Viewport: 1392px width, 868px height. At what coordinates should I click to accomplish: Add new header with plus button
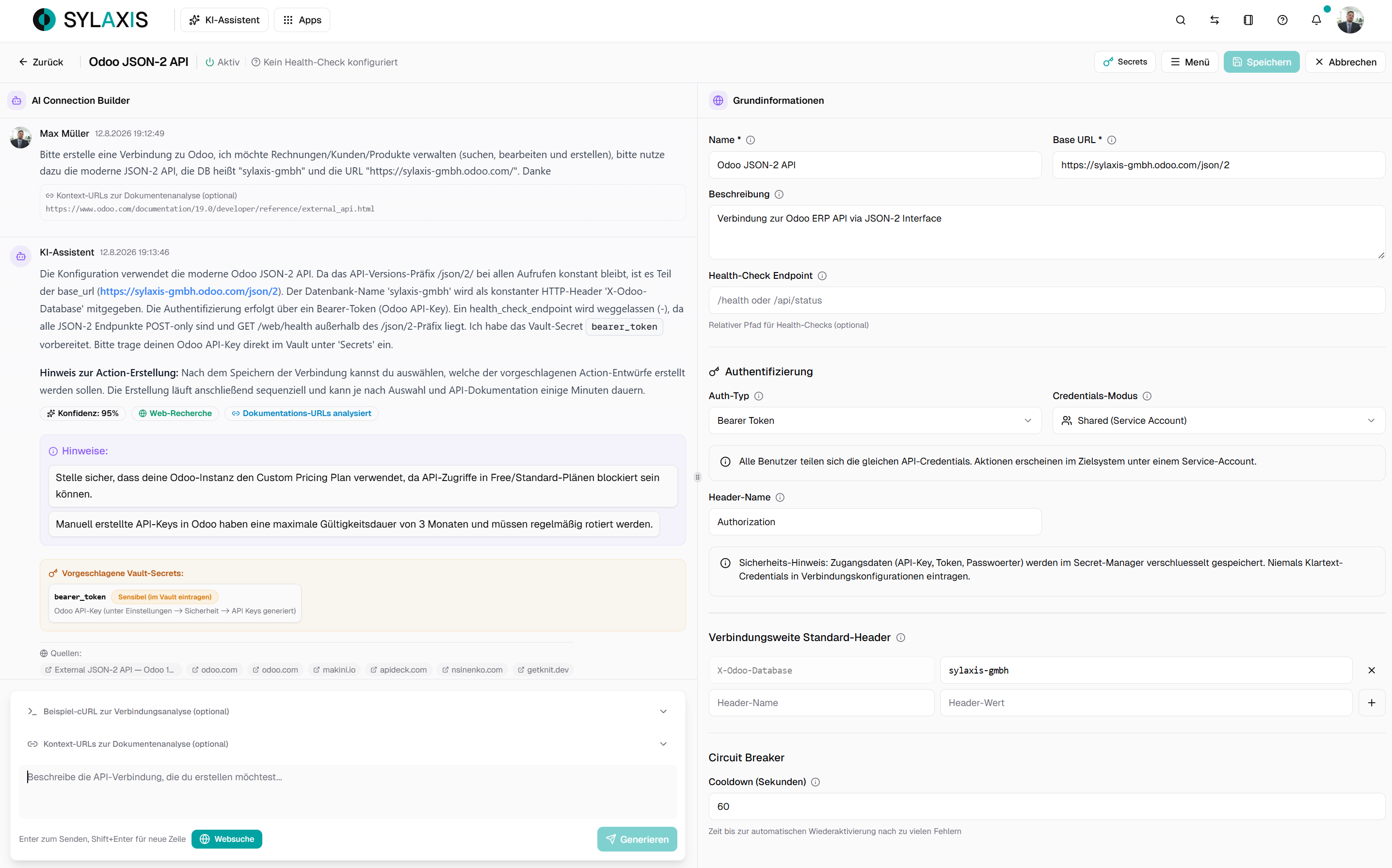click(1371, 703)
